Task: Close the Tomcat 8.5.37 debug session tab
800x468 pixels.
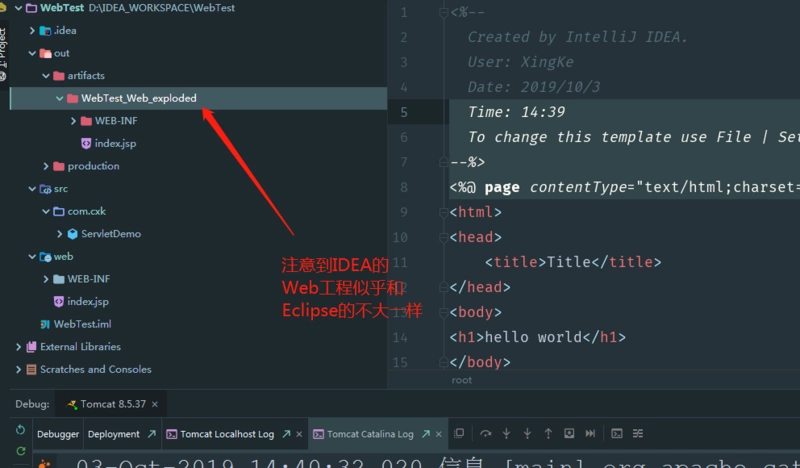Action: point(155,405)
